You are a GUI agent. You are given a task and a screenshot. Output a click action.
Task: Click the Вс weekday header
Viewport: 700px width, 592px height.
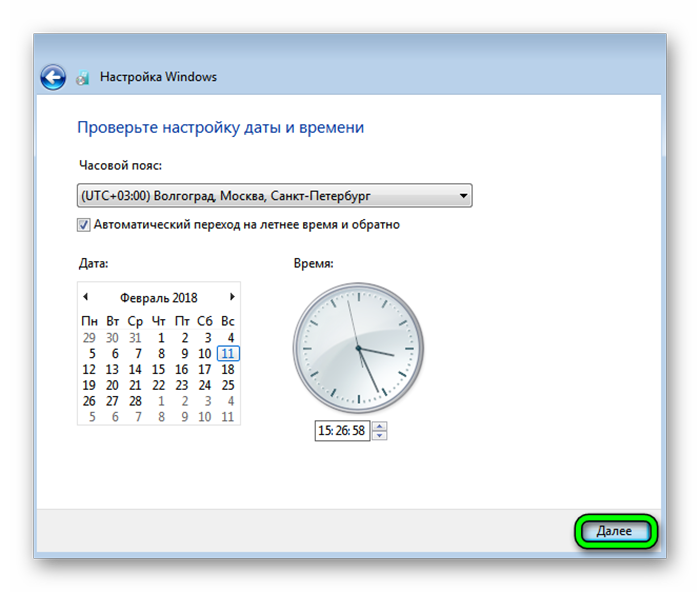(x=228, y=321)
